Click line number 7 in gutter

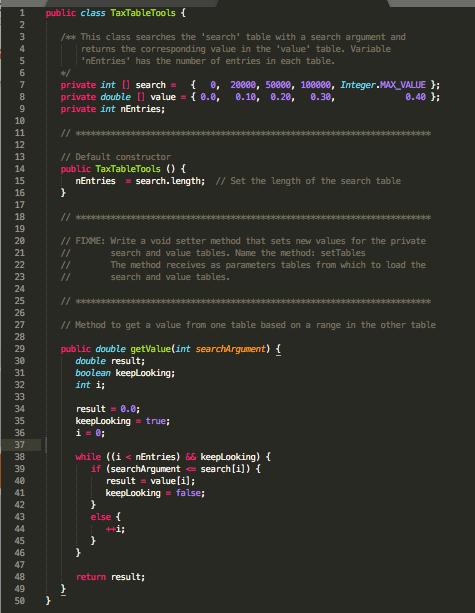[22, 85]
